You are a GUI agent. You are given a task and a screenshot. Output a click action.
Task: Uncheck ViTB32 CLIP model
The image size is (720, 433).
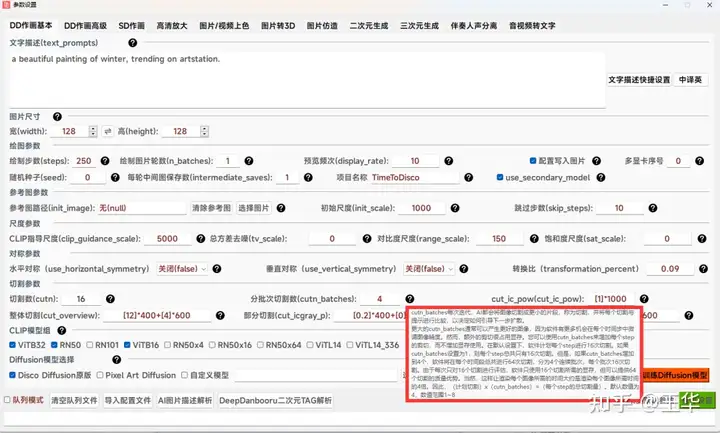tap(12, 345)
